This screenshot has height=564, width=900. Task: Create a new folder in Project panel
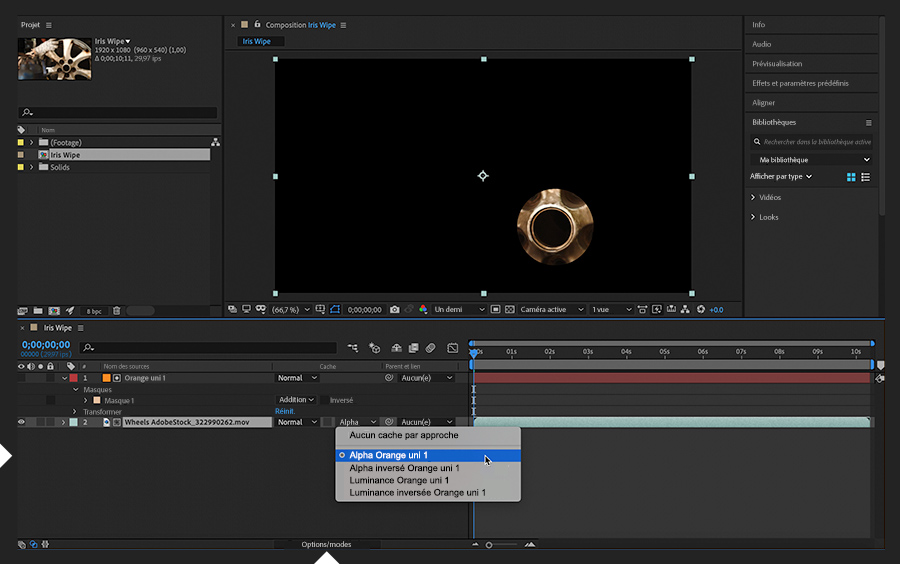[x=38, y=311]
